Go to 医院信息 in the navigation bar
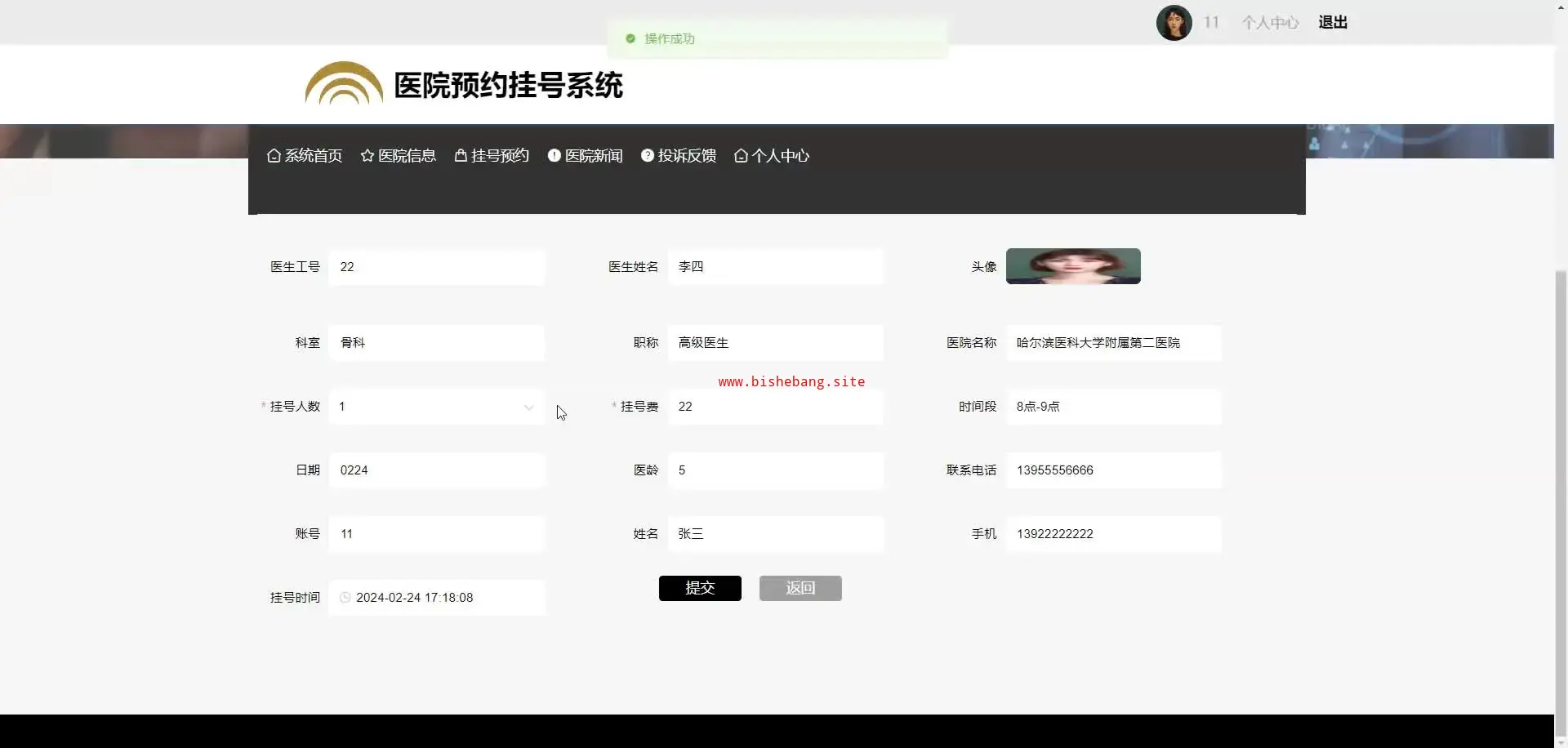Screen dimensions: 1568x748 pos(399,155)
